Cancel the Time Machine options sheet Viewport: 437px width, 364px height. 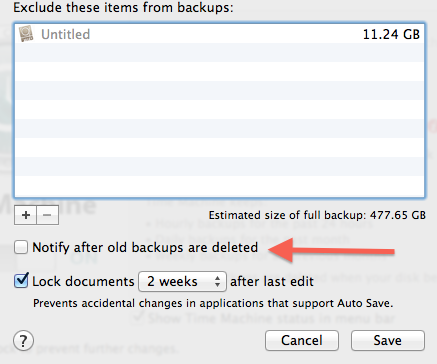point(302,340)
